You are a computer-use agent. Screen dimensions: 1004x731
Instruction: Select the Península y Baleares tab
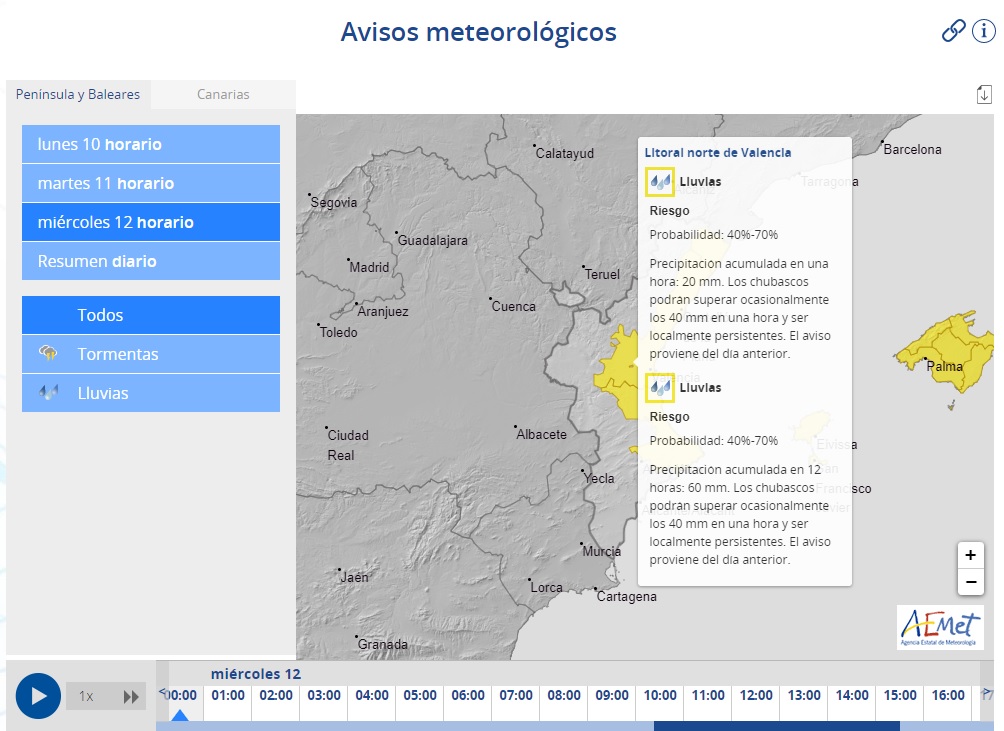point(78,94)
